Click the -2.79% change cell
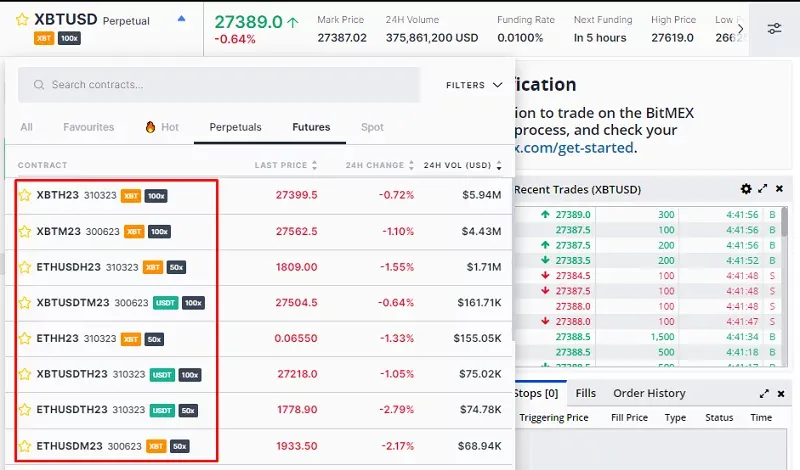 (396, 410)
